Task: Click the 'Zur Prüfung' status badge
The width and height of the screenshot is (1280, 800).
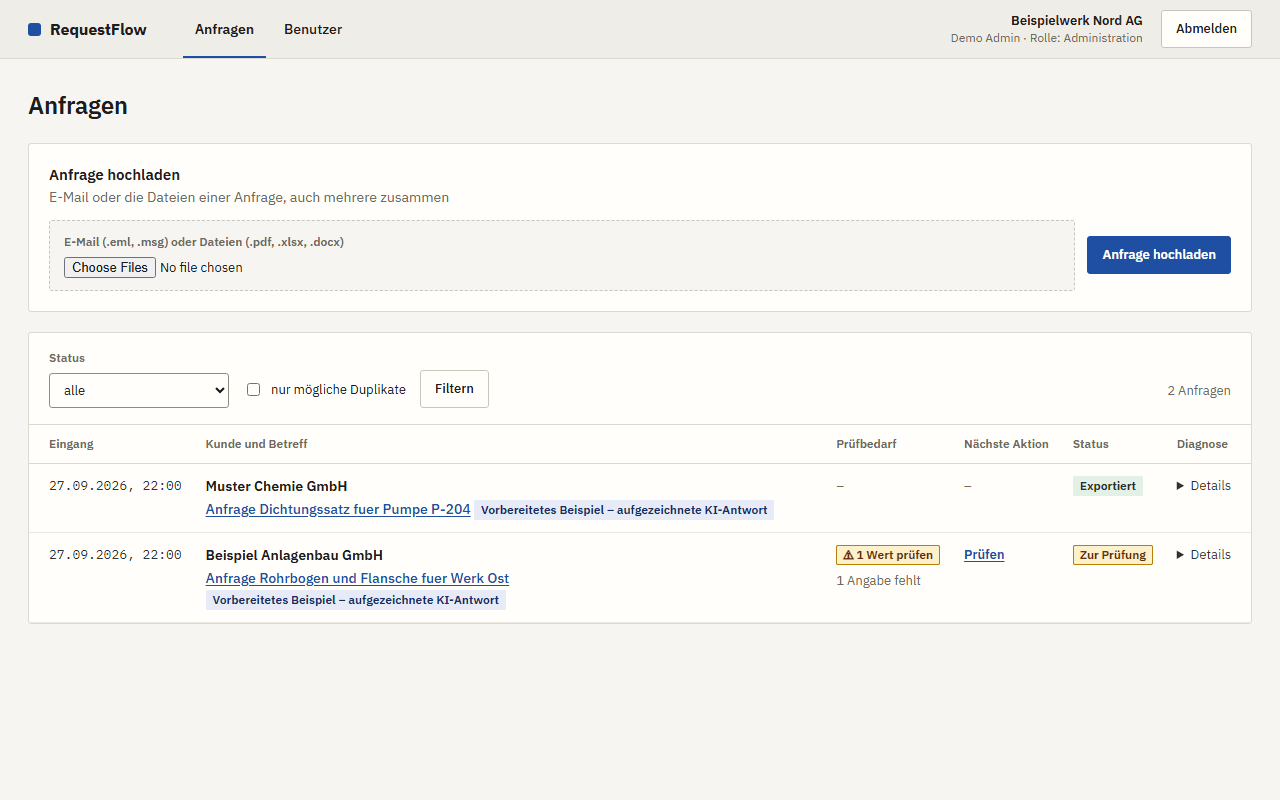Action: click(x=1113, y=555)
